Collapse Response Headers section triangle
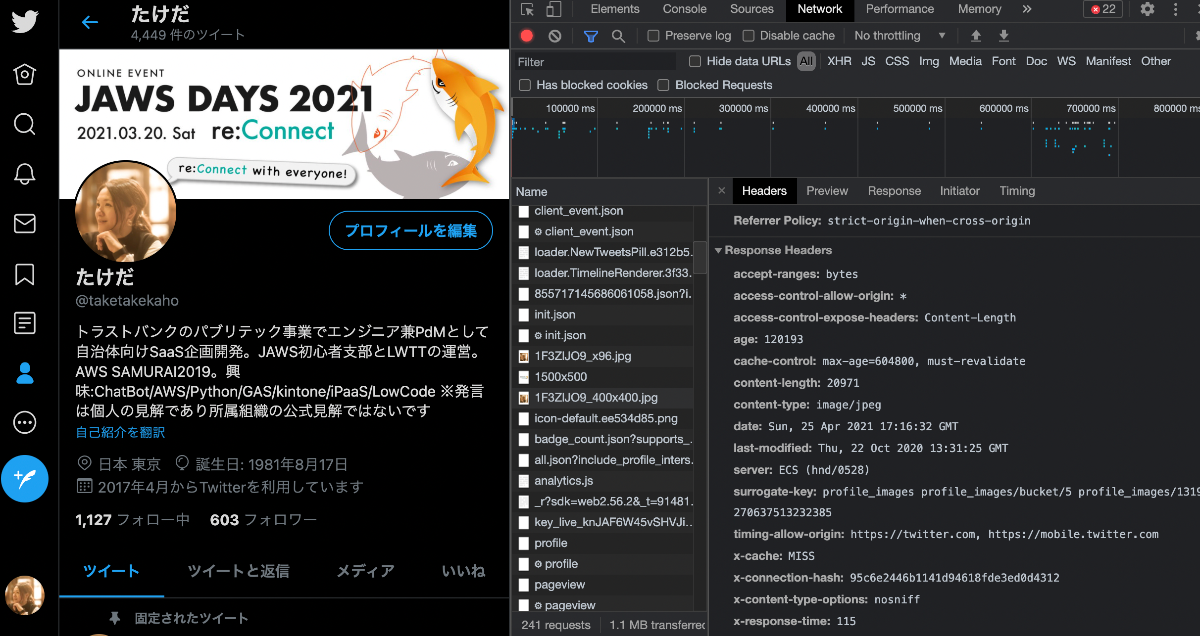Screen dimensions: 1200x636 point(718,250)
